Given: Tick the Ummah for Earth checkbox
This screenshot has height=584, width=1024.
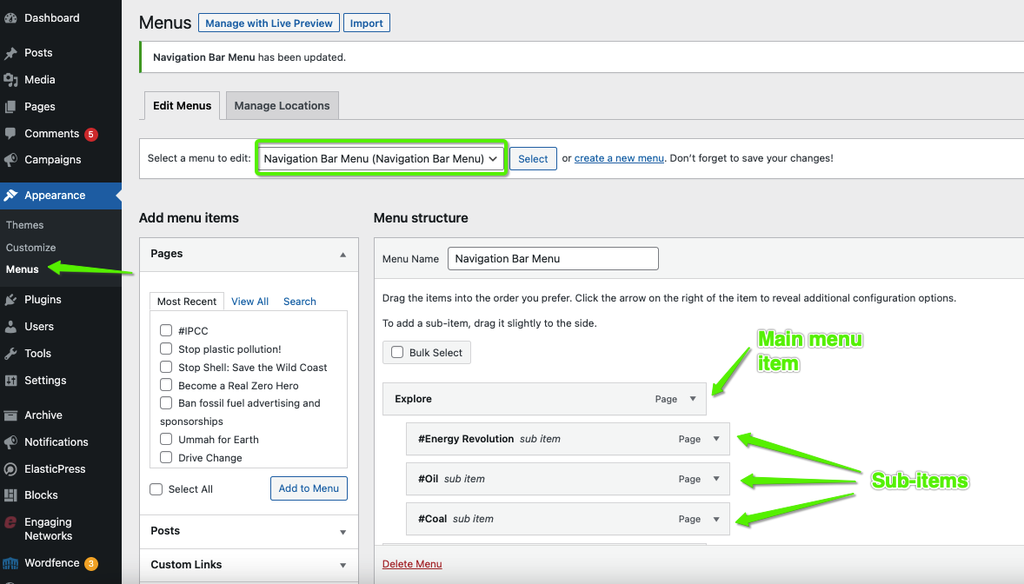Looking at the screenshot, I should (x=166, y=440).
